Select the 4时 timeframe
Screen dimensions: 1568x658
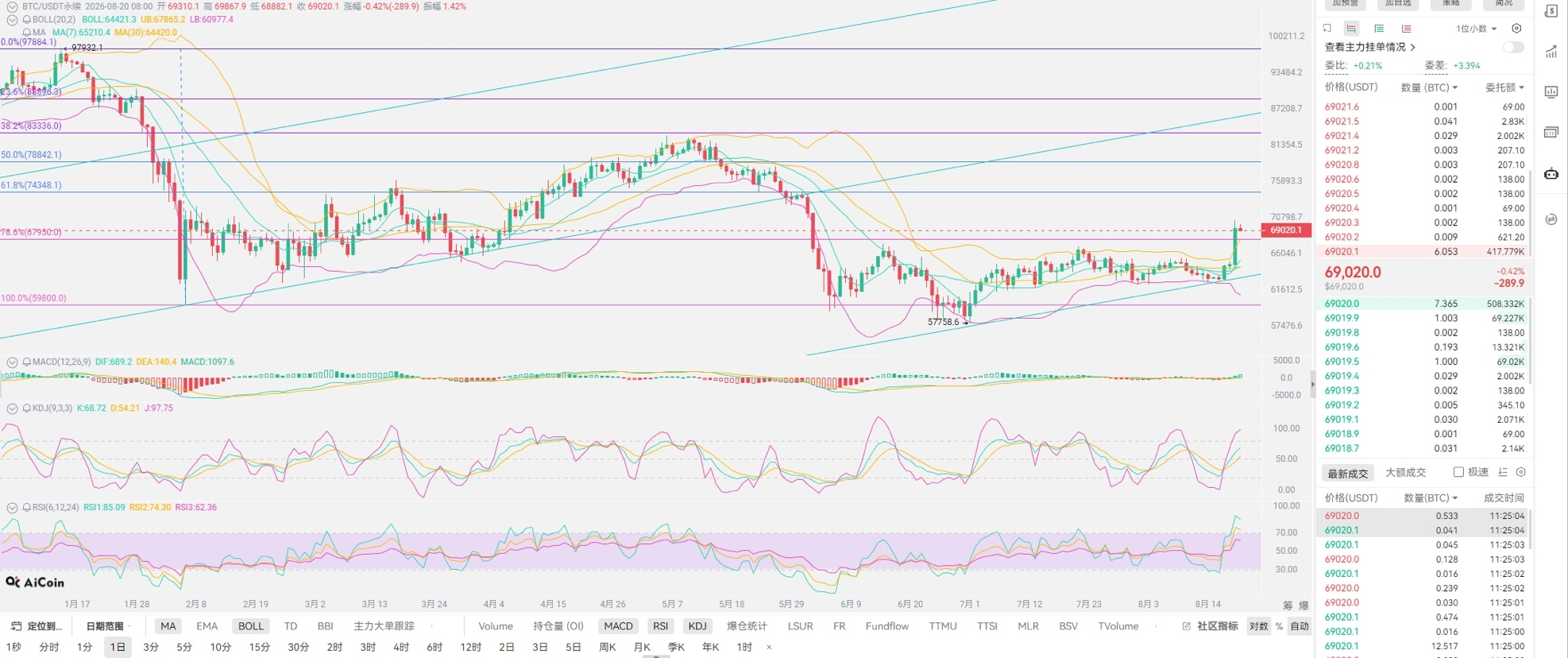(401, 647)
